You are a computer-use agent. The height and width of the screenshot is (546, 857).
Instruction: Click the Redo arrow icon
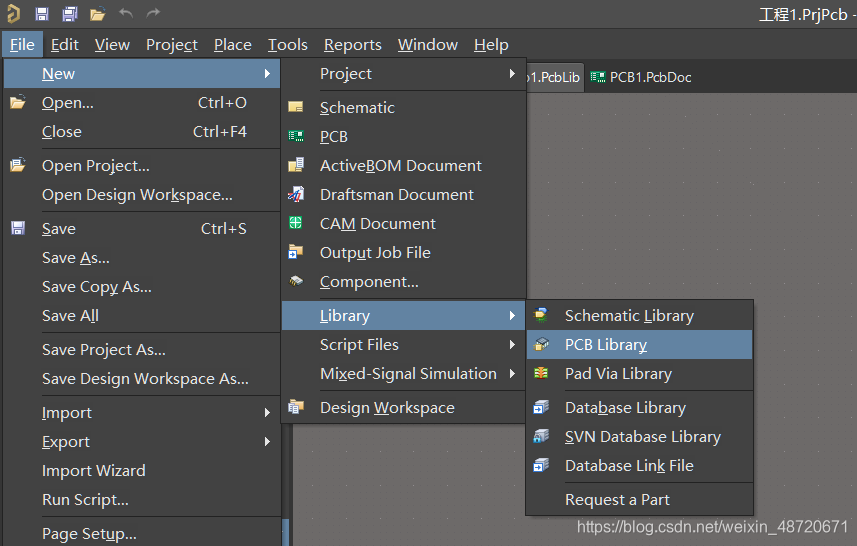click(x=152, y=14)
